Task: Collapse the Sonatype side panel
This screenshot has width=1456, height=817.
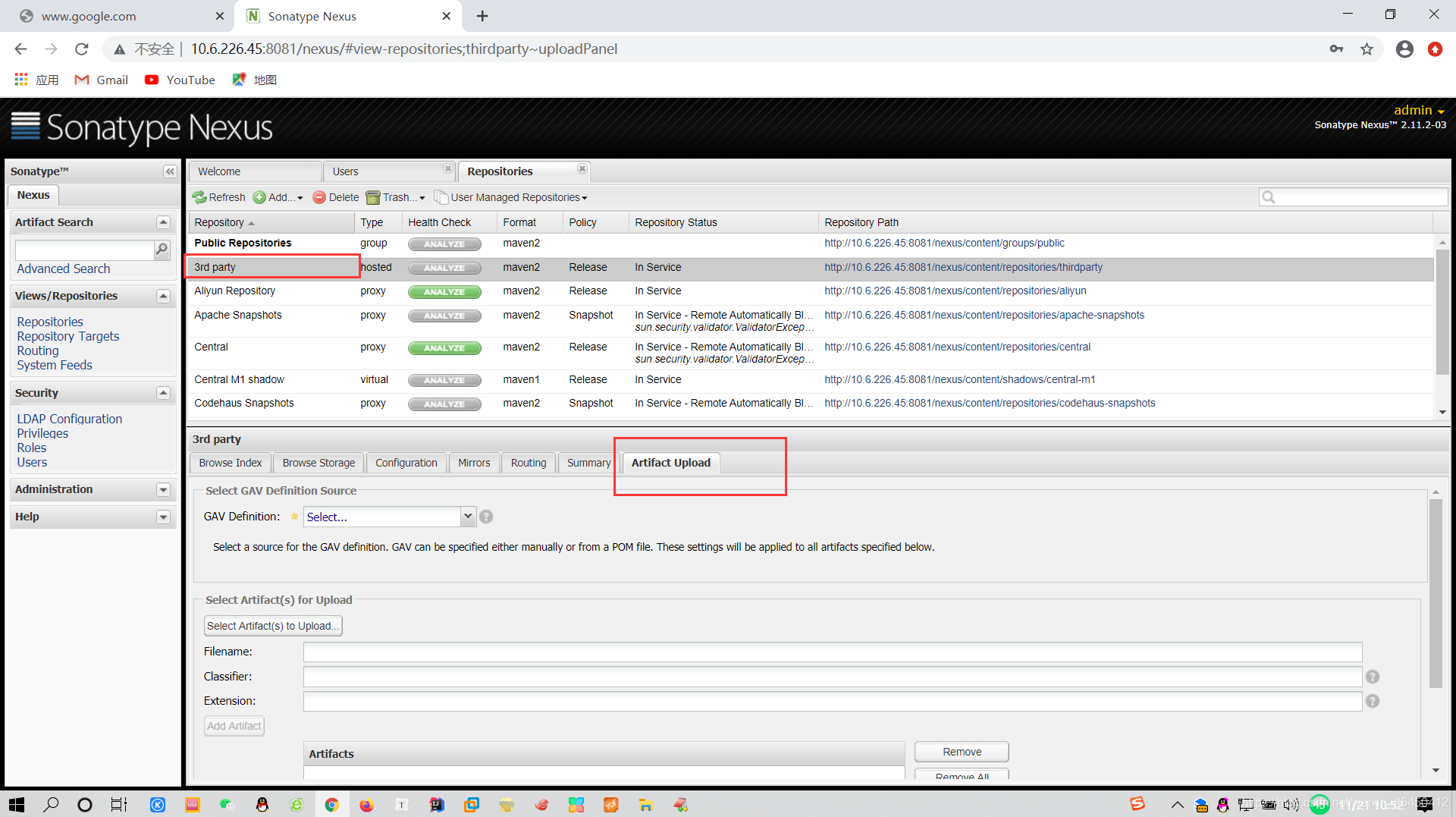Action: 170,171
